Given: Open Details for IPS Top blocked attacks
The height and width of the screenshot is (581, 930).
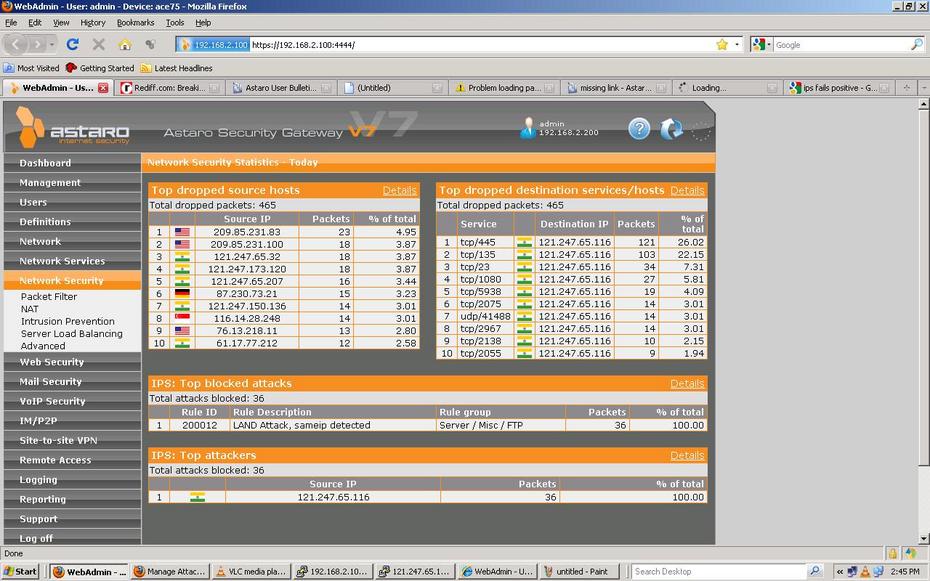Looking at the screenshot, I should tap(687, 384).
